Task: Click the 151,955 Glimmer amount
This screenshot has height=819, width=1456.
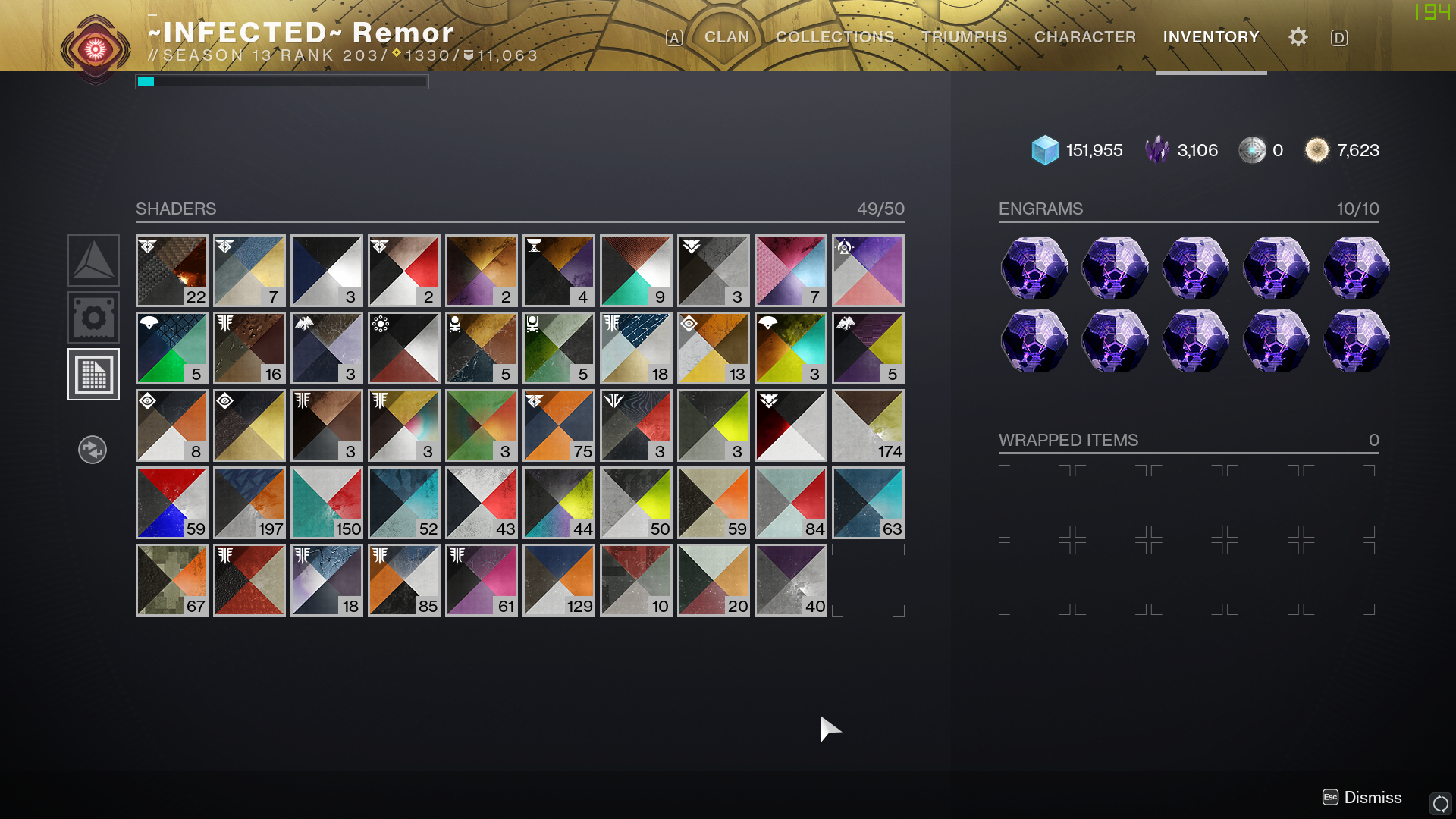Action: [1094, 150]
